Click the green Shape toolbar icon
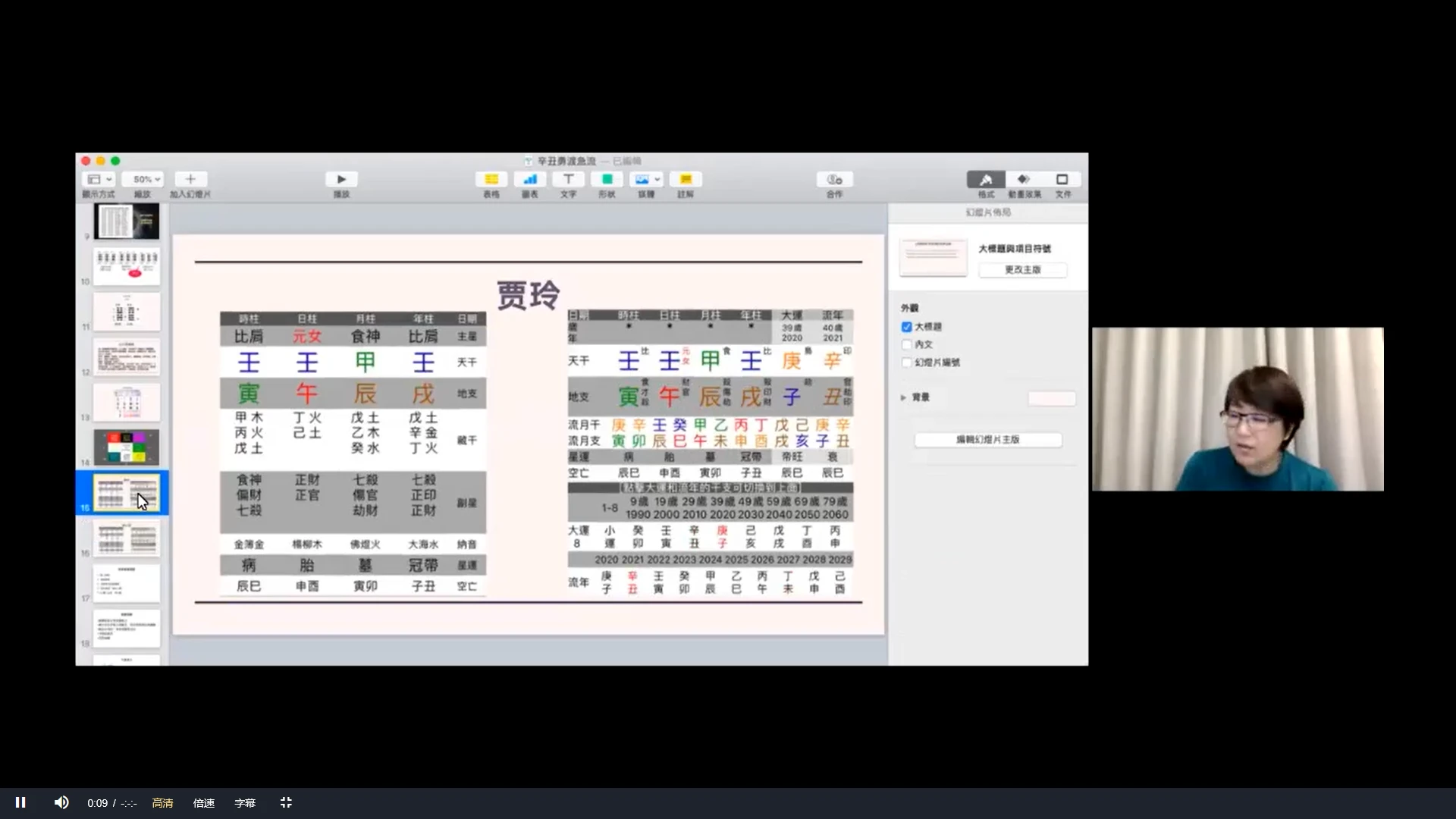 (607, 180)
